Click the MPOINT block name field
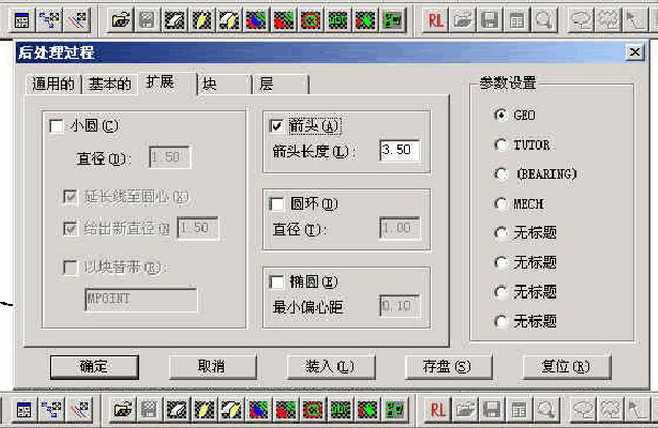Screen dimensions: 658x428 click(141, 300)
